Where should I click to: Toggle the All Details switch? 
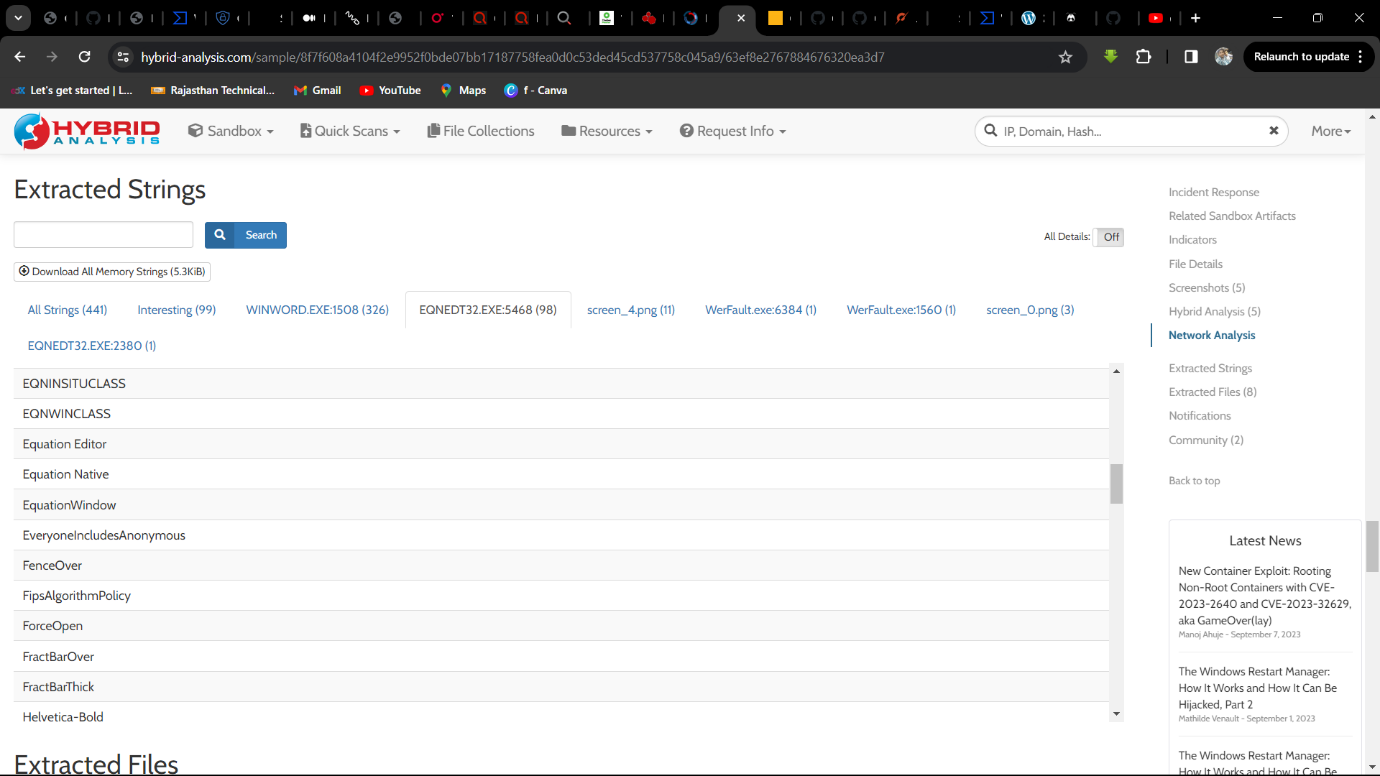coord(1109,237)
